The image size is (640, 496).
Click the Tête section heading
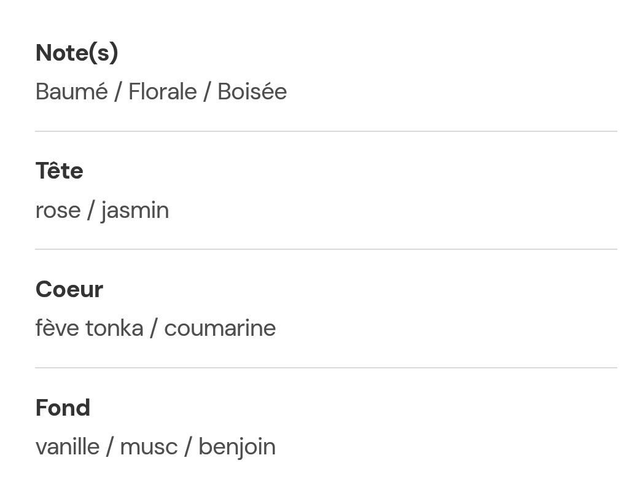click(x=59, y=171)
